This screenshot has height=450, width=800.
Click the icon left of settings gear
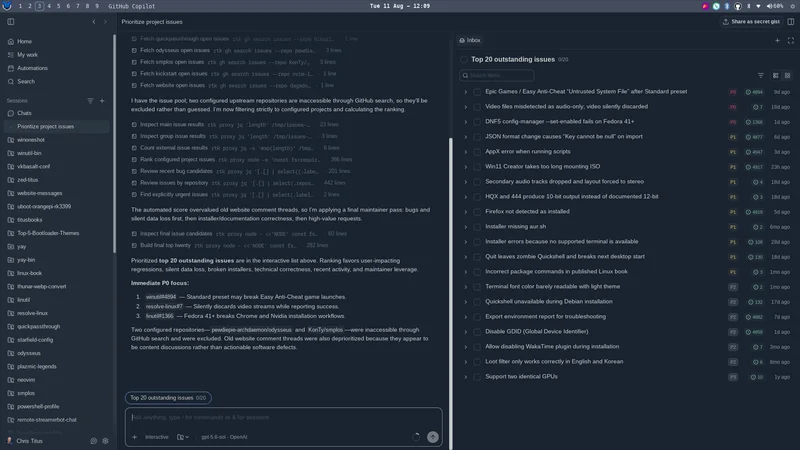point(93,441)
